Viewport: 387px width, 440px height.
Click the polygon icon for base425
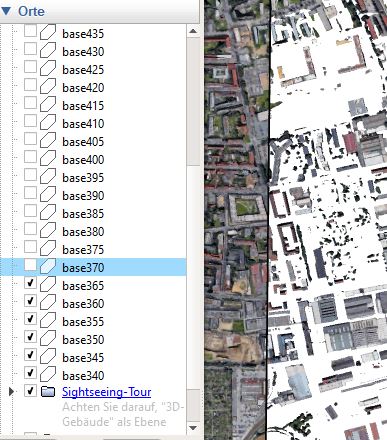click(48, 68)
